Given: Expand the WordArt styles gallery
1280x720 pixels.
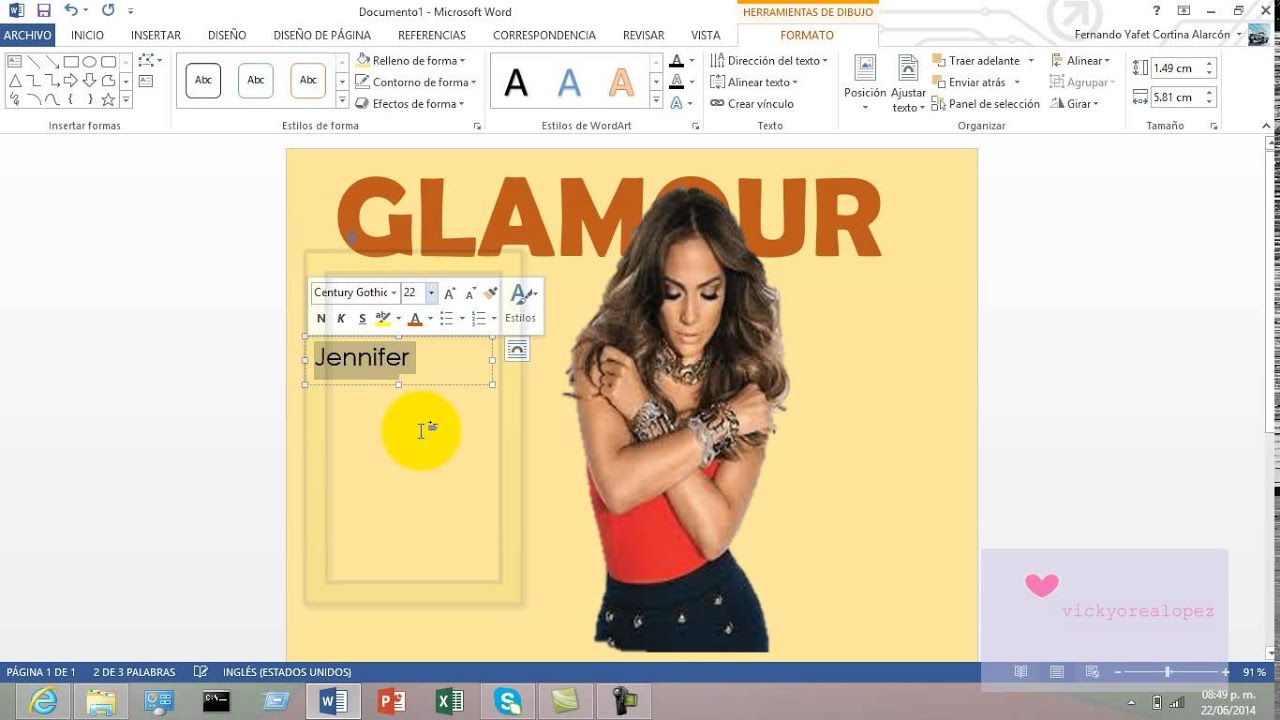Looking at the screenshot, I should [656, 102].
